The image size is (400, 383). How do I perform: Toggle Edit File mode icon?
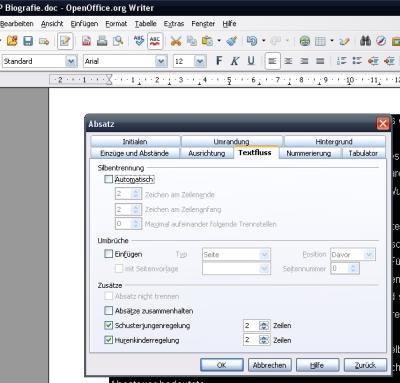(65, 41)
